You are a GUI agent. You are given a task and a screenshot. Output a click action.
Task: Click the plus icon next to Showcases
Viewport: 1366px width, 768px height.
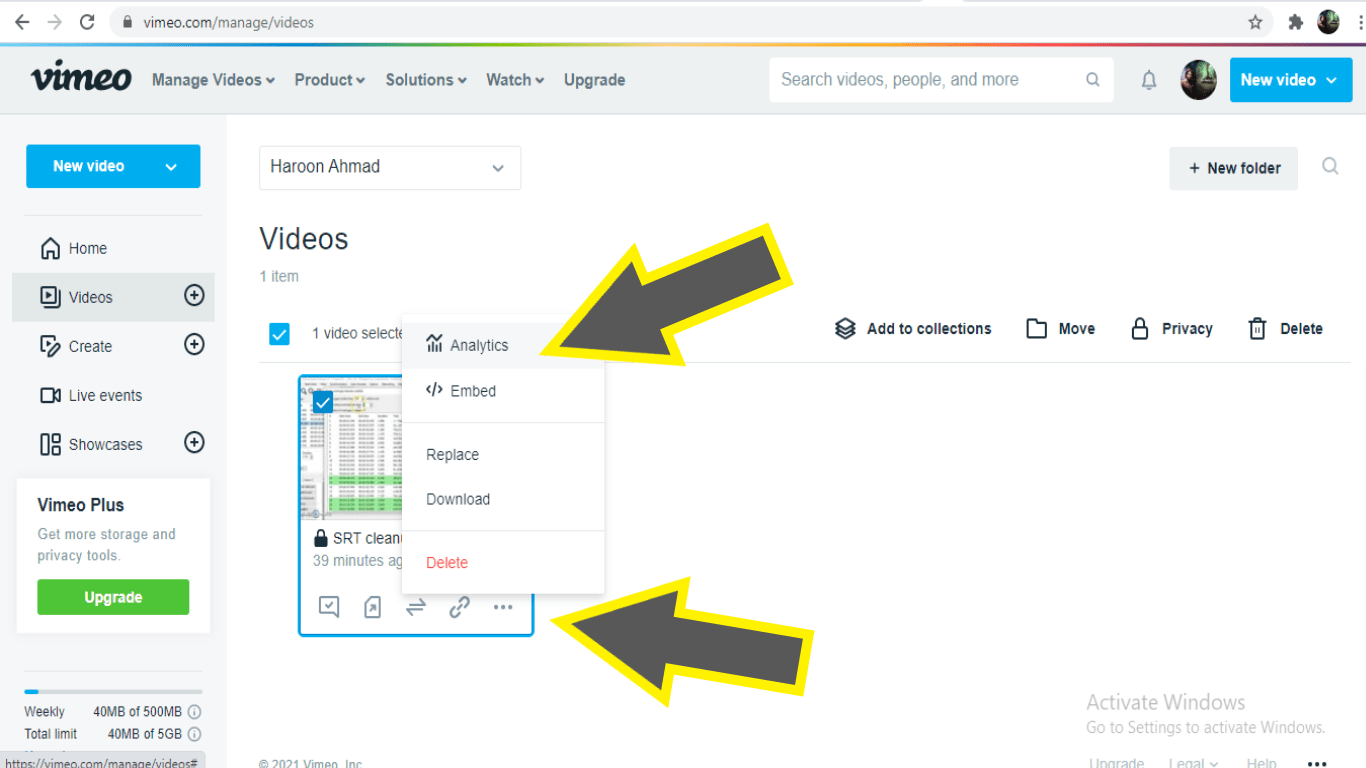tap(194, 442)
